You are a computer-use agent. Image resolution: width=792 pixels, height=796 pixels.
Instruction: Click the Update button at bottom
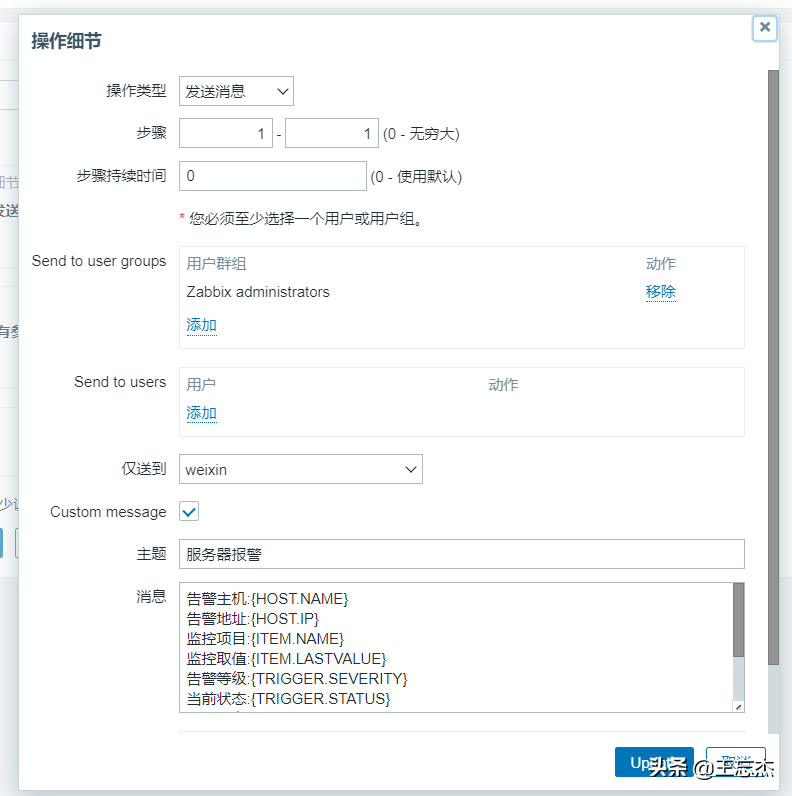point(654,762)
